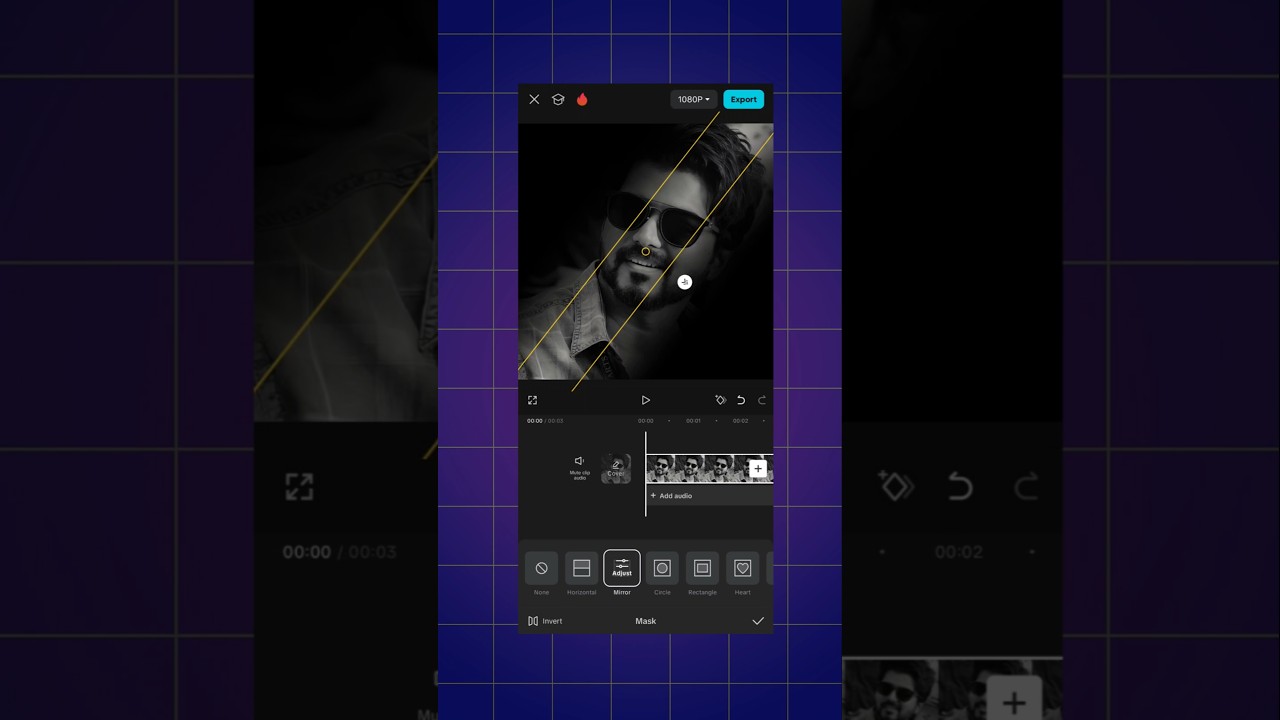Toggle Mute clip audio
1280x720 pixels.
579,467
